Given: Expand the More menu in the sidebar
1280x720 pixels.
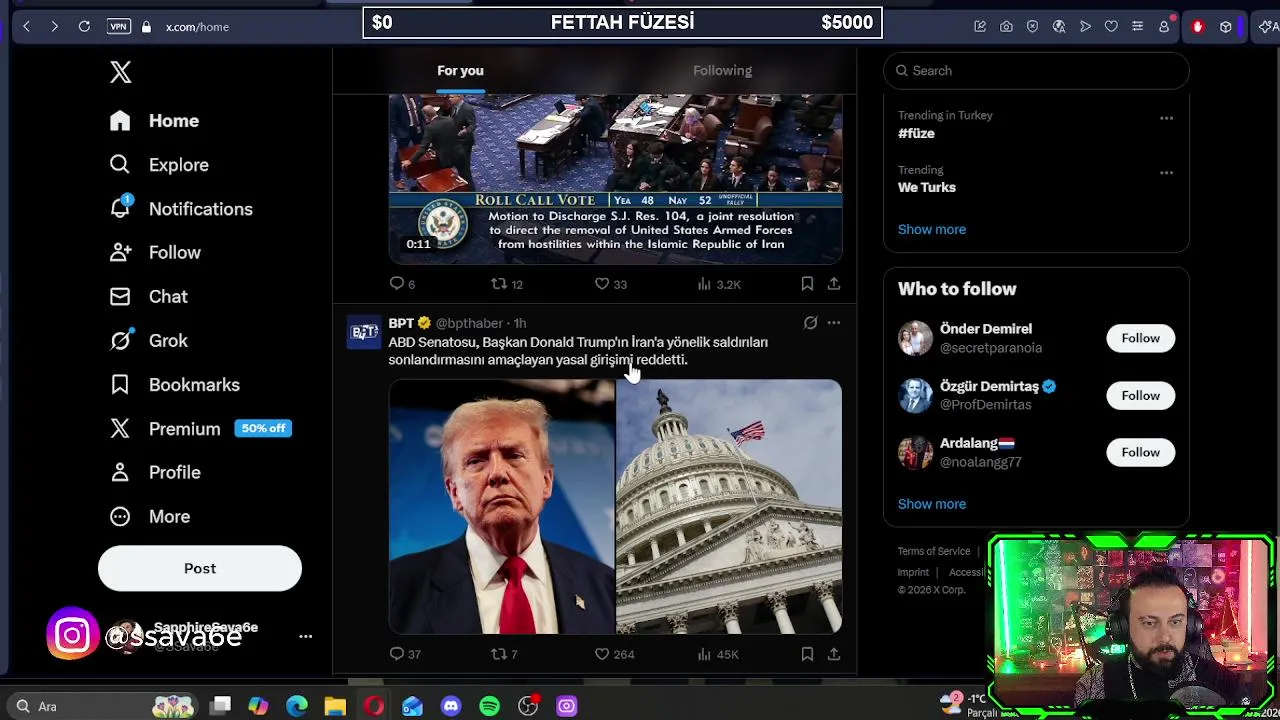Looking at the screenshot, I should pyautogui.click(x=150, y=517).
